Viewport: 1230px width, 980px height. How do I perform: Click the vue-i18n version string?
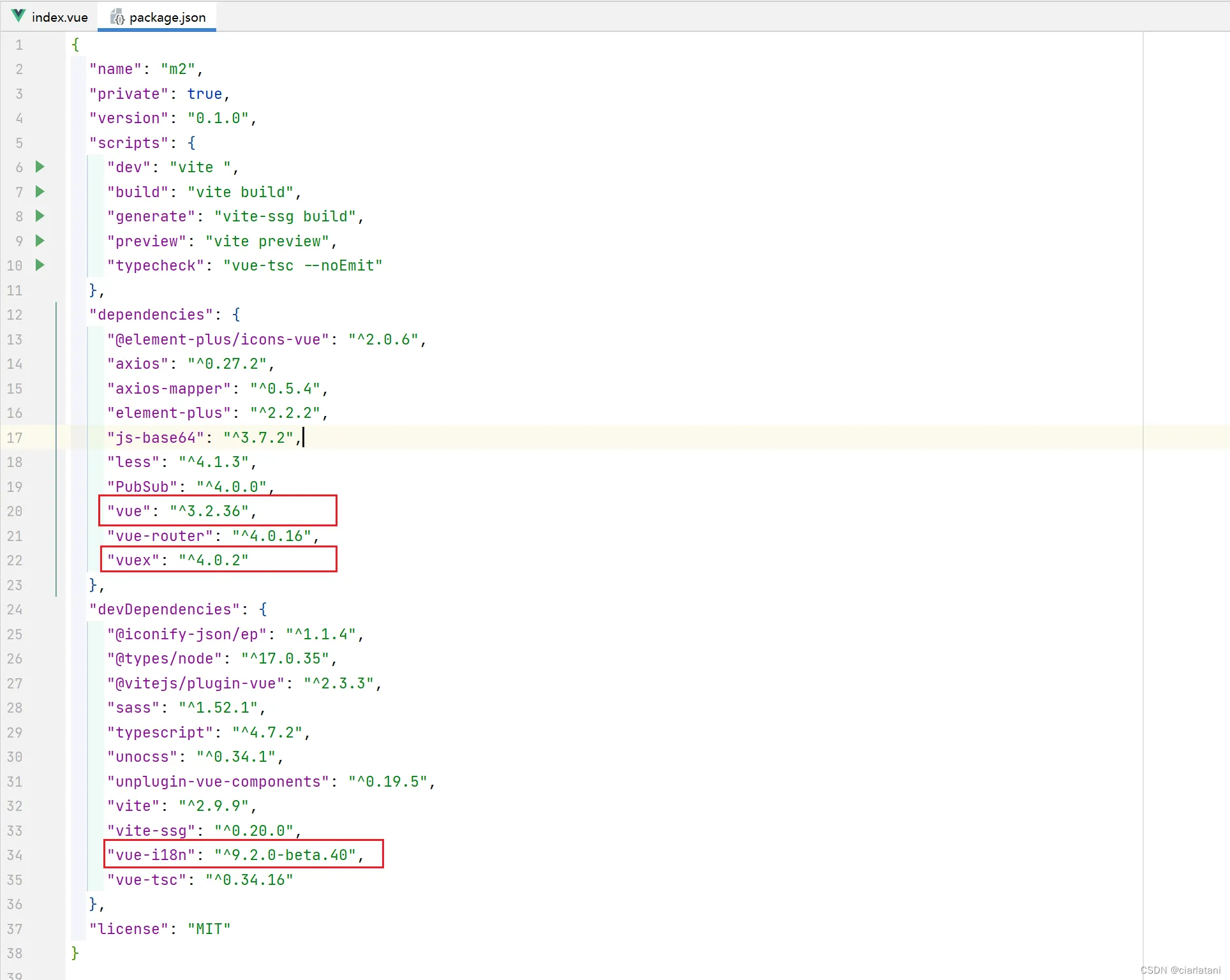click(285, 855)
